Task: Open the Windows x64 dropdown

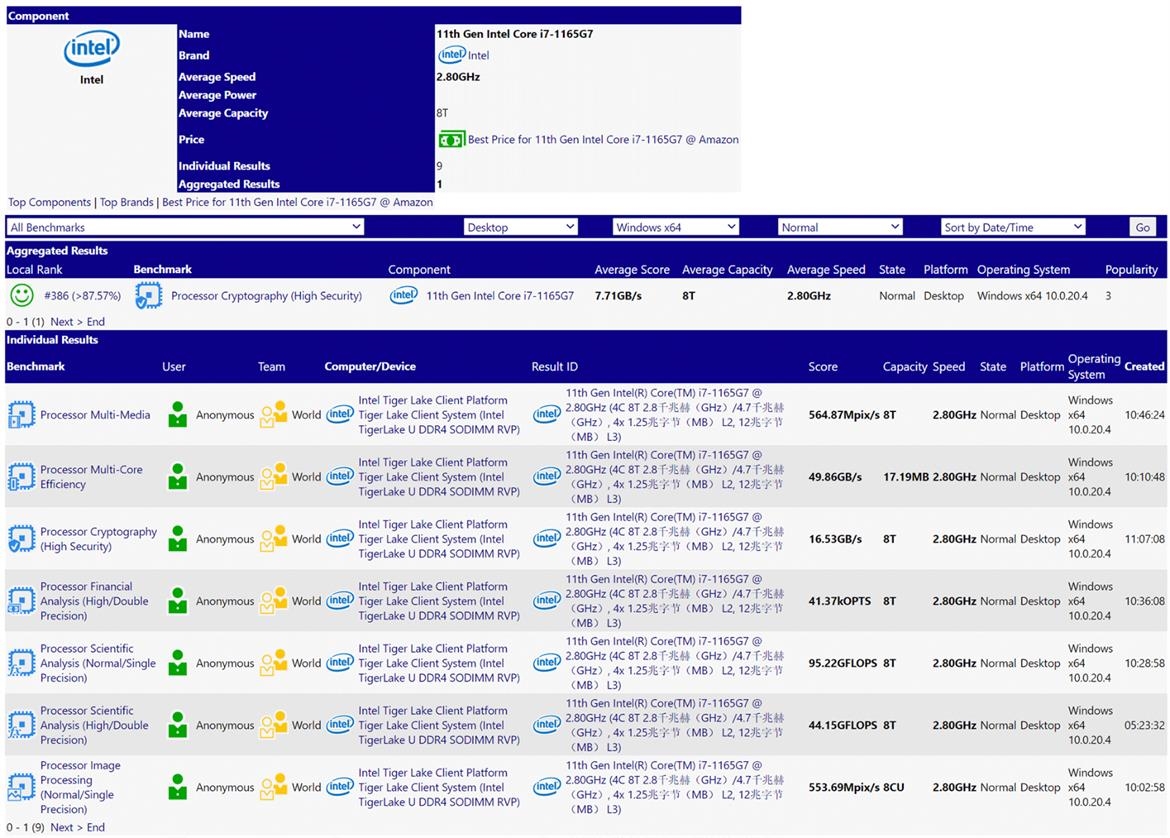Action: click(675, 227)
